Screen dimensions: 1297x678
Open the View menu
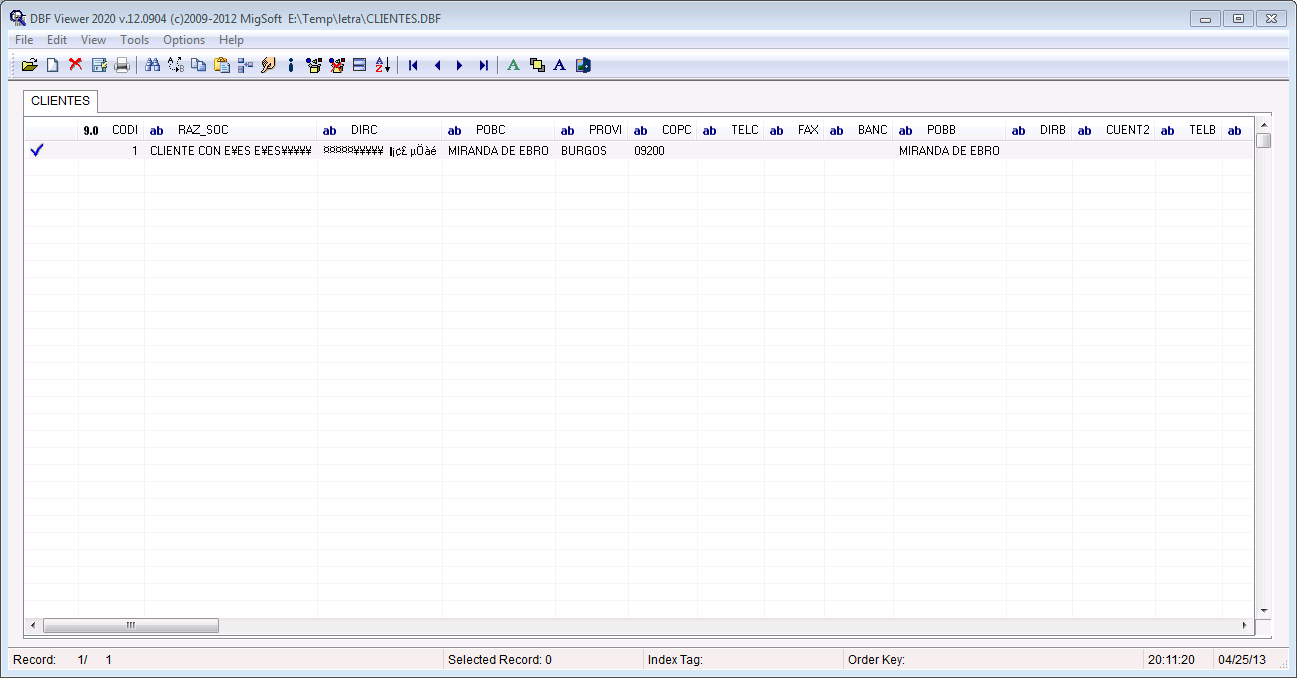coord(93,40)
